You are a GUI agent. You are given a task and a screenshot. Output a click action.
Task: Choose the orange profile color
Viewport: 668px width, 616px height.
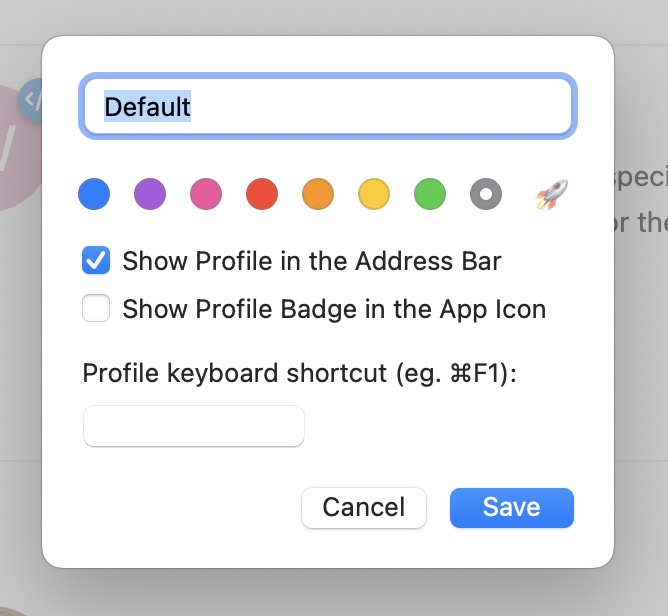pos(318,194)
